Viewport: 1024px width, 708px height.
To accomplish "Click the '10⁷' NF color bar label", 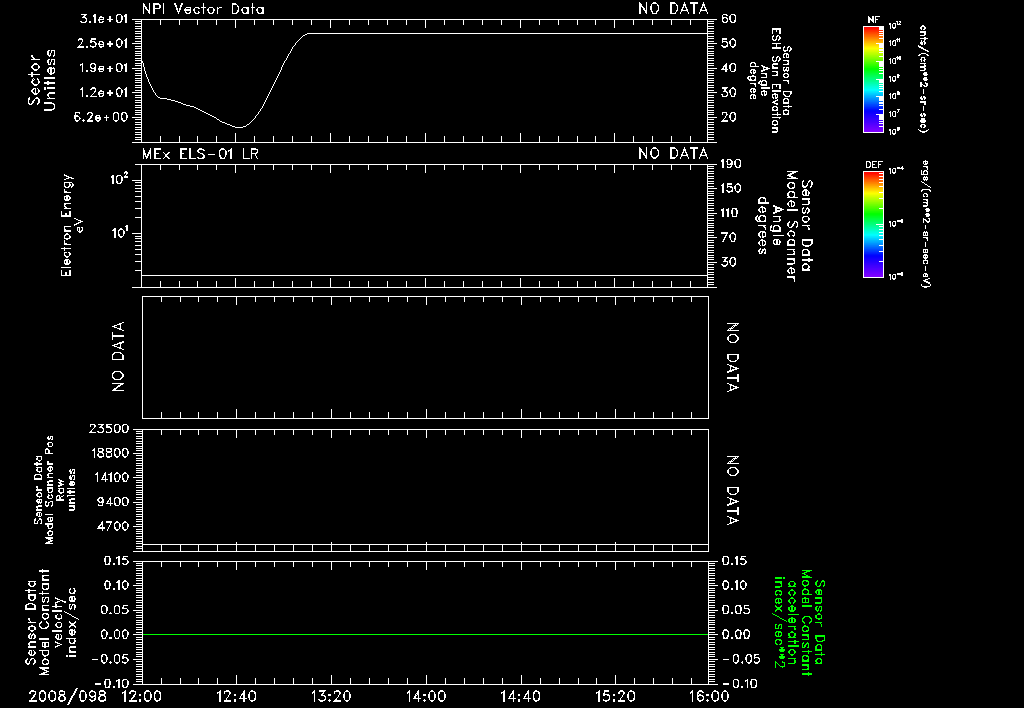I will 895,114.
